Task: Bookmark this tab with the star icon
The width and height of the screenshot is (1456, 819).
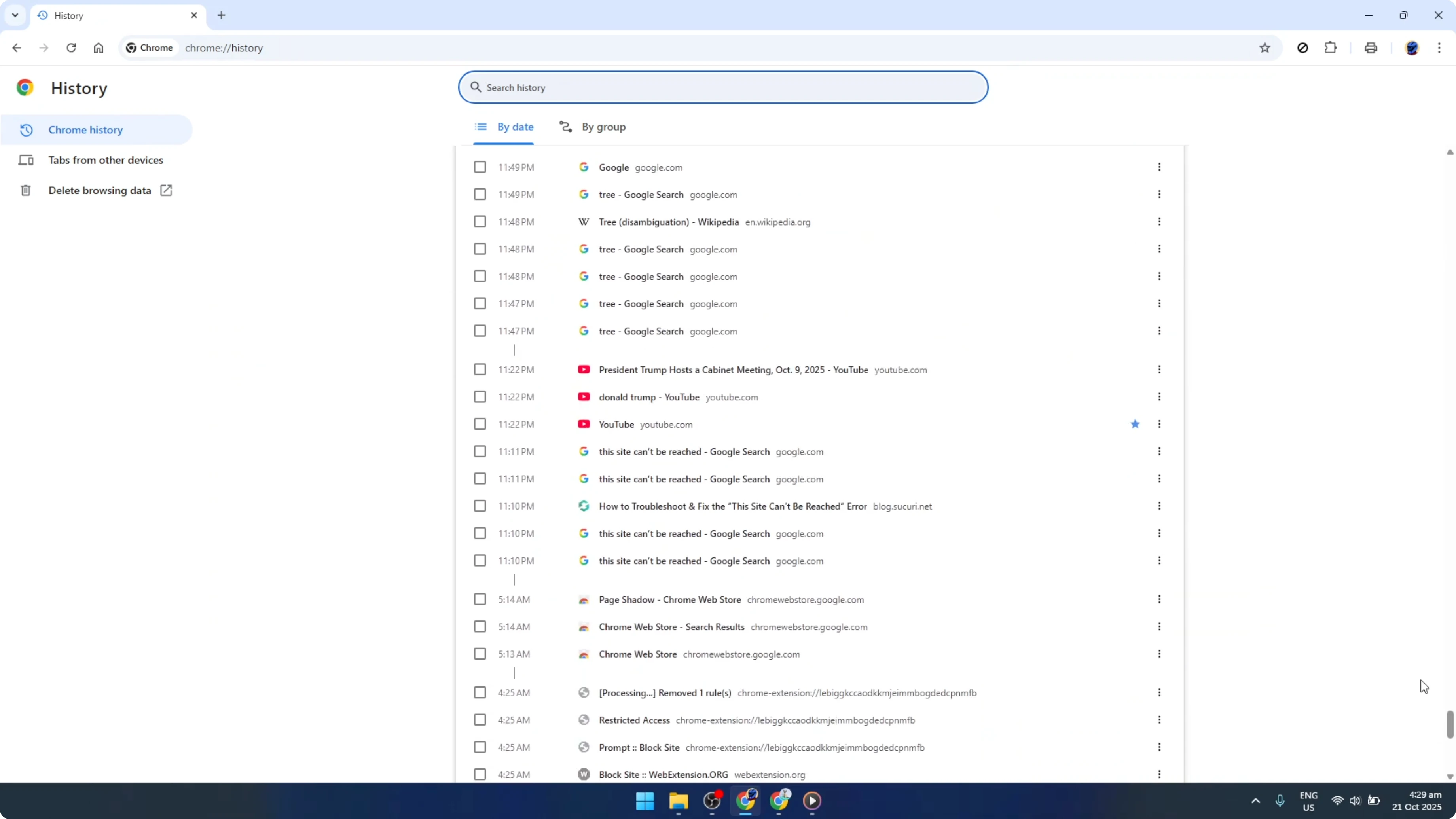Action: tap(1265, 48)
